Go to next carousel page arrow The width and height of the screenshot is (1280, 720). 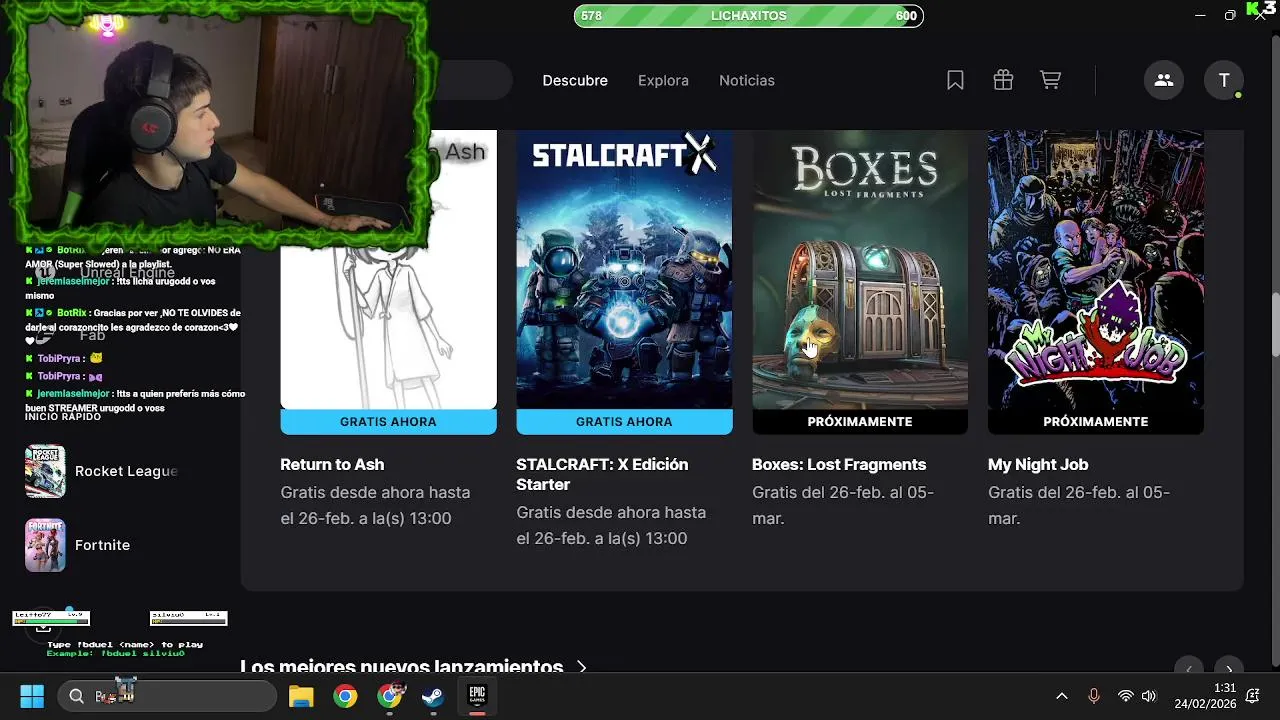[1229, 669]
